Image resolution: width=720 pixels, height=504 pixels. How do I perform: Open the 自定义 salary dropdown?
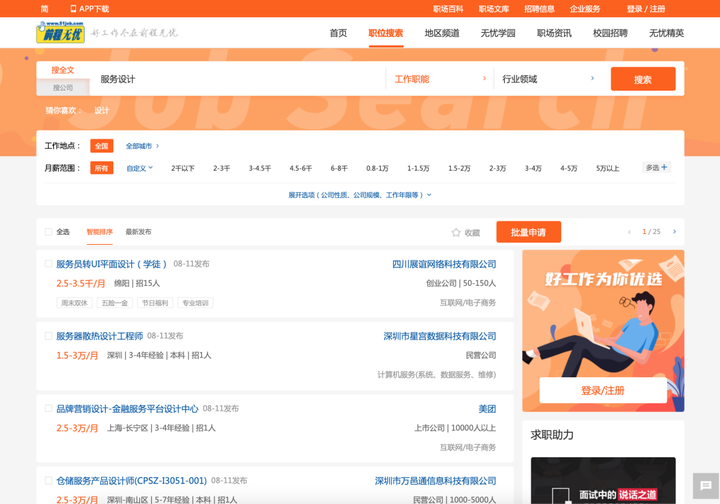[x=140, y=168]
